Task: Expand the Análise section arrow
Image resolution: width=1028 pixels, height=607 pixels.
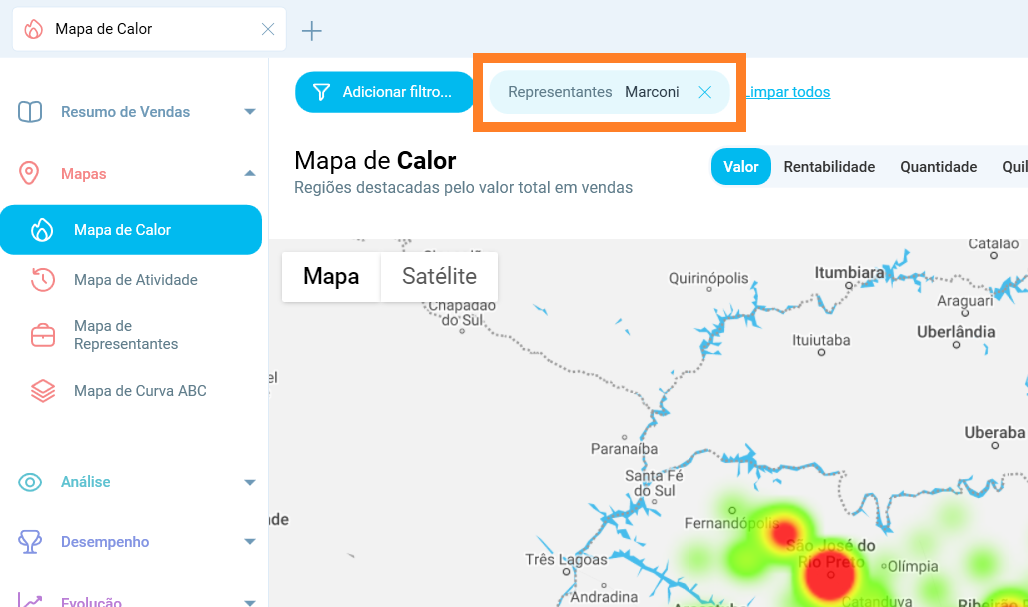Action: 250,482
